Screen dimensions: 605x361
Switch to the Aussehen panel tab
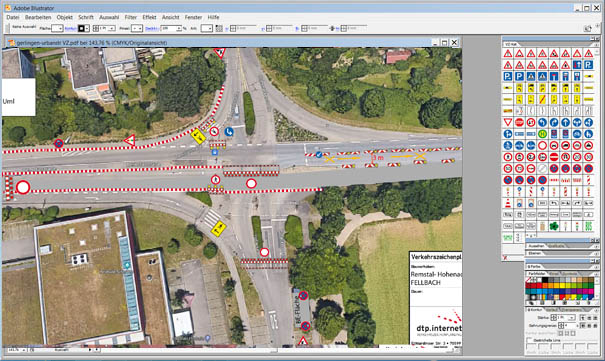click(x=536, y=246)
